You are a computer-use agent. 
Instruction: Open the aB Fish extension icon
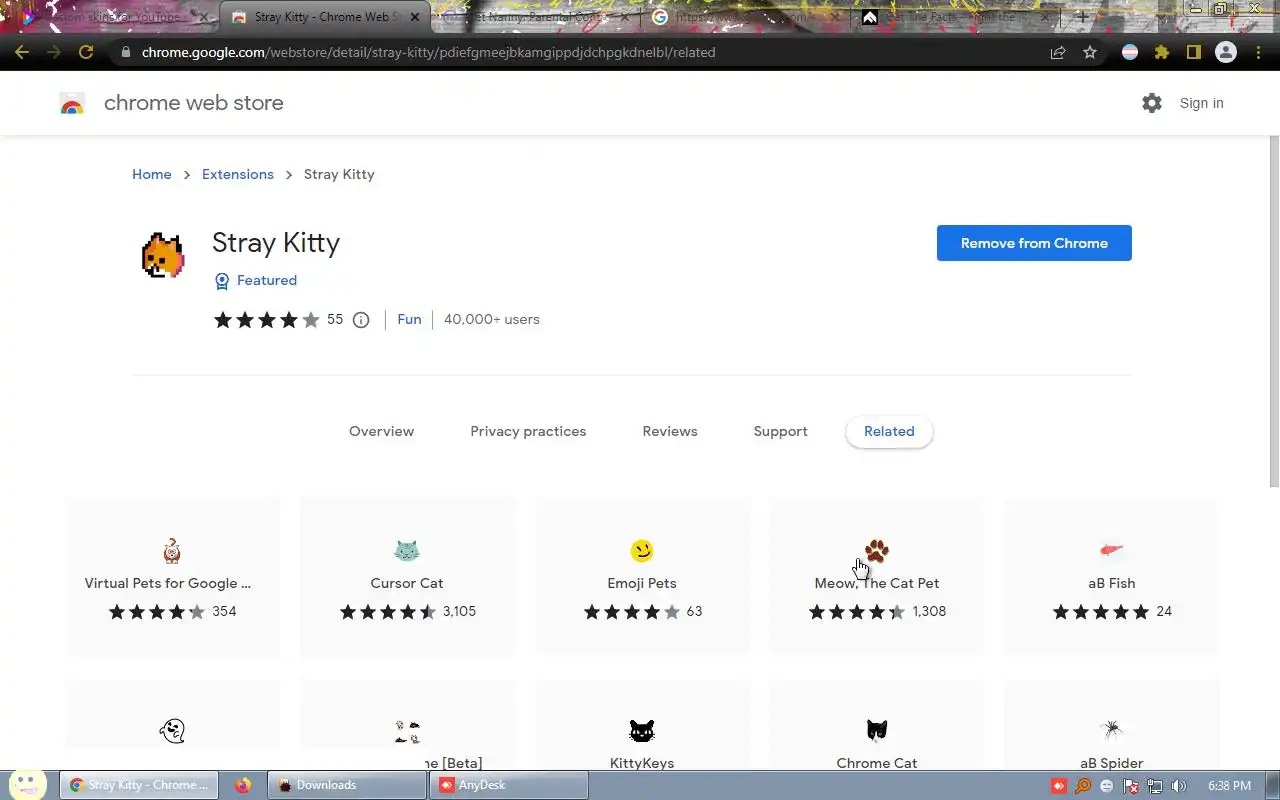[x=1111, y=550]
